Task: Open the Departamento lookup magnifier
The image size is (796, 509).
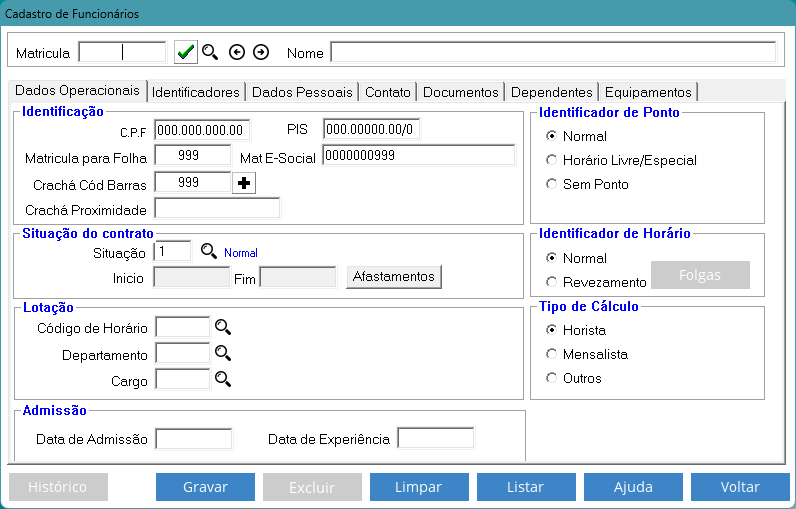Action: pos(223,353)
